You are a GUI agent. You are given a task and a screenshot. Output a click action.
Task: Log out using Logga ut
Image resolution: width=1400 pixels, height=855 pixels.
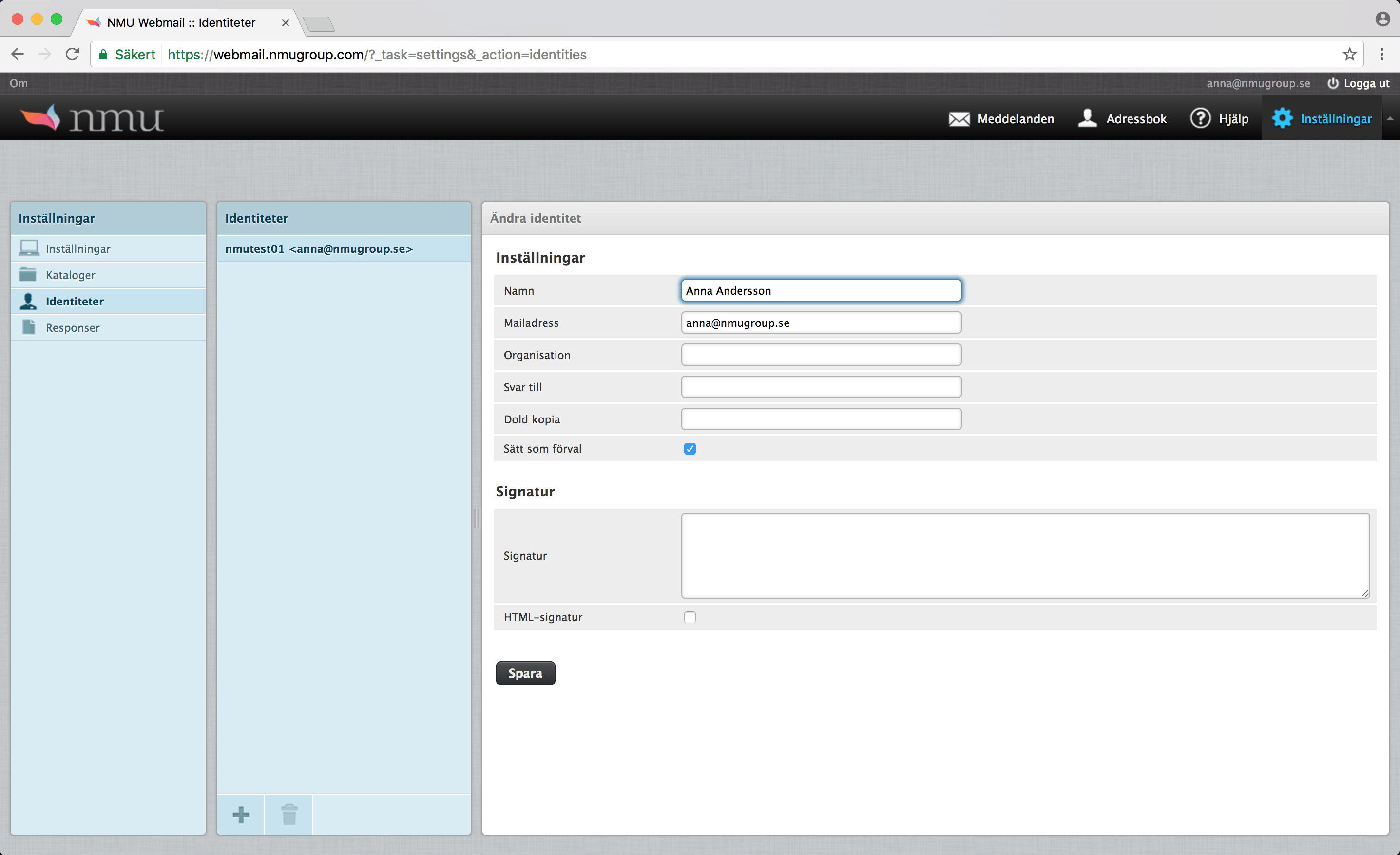tap(1366, 83)
